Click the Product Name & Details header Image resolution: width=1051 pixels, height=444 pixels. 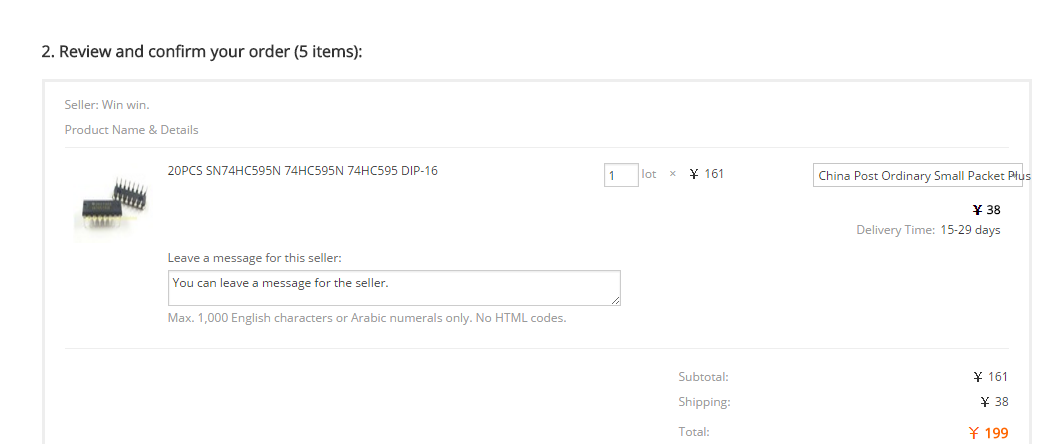pos(131,130)
